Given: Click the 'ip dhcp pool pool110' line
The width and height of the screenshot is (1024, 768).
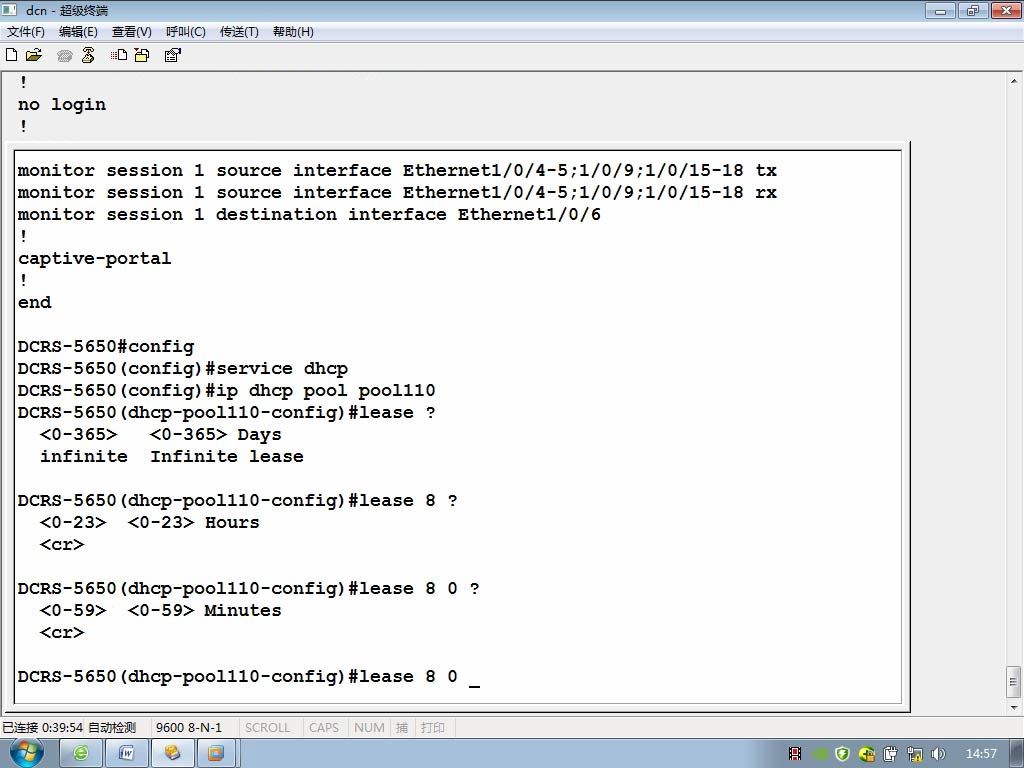Looking at the screenshot, I should 227,391.
